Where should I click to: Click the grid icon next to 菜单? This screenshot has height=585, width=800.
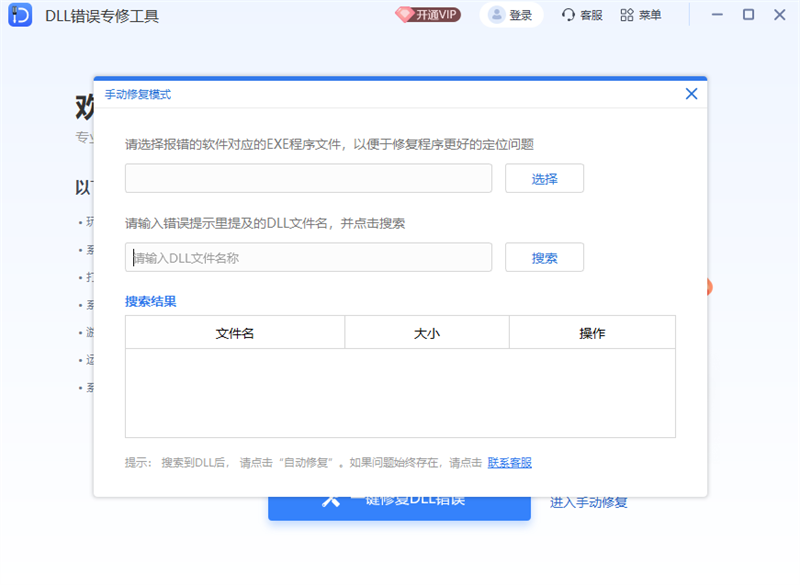pos(625,14)
